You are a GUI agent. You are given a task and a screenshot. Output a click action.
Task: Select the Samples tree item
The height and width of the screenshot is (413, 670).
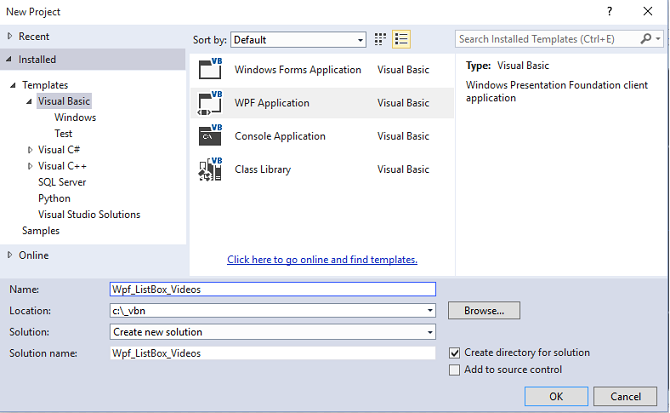41,231
